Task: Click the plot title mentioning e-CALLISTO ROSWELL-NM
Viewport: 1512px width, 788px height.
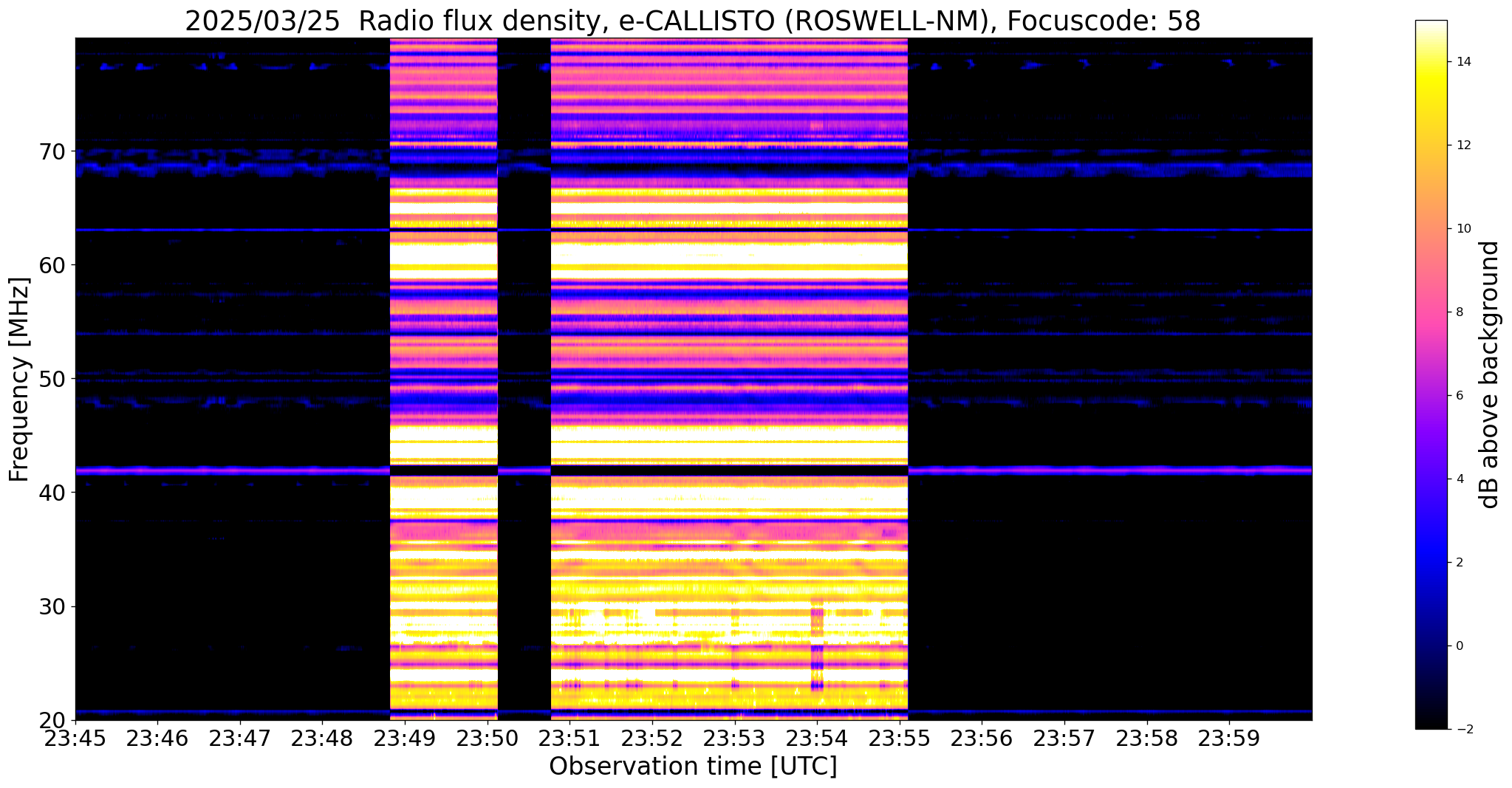Action: point(693,21)
